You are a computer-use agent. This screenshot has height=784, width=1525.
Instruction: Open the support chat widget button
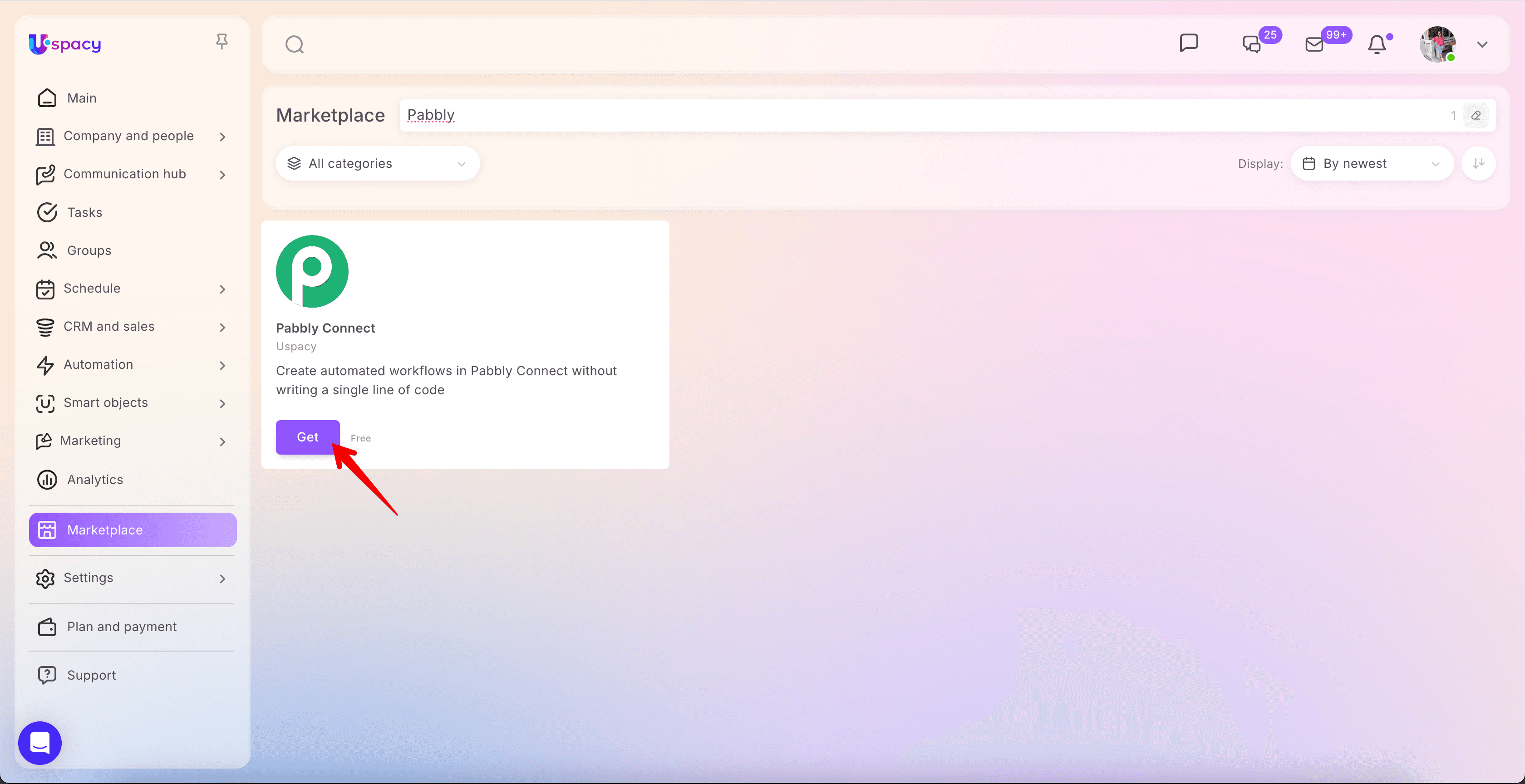tap(39, 743)
